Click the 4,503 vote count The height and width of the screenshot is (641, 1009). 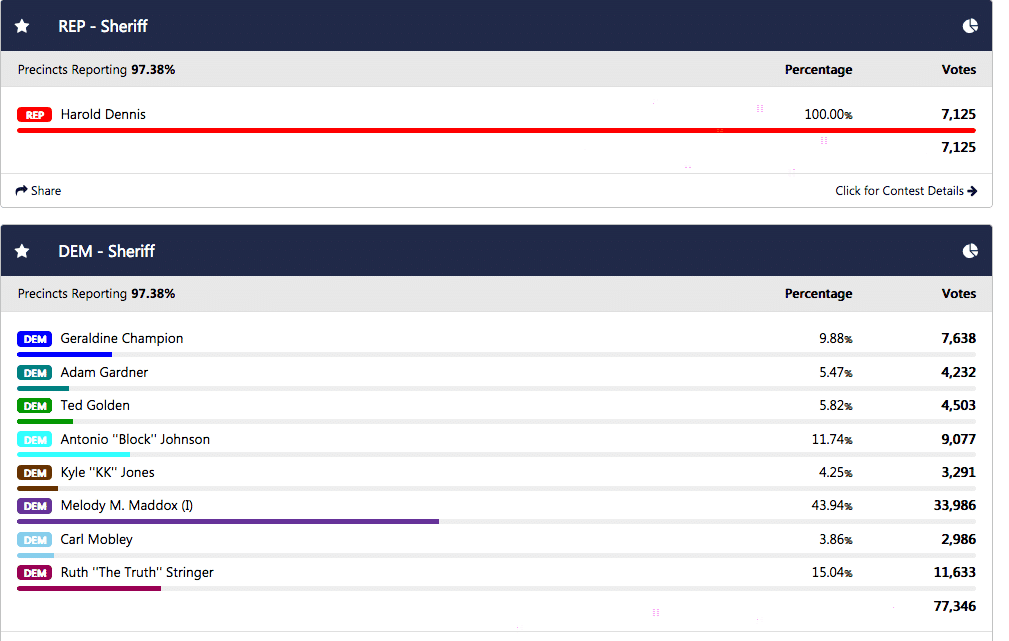tap(958, 405)
